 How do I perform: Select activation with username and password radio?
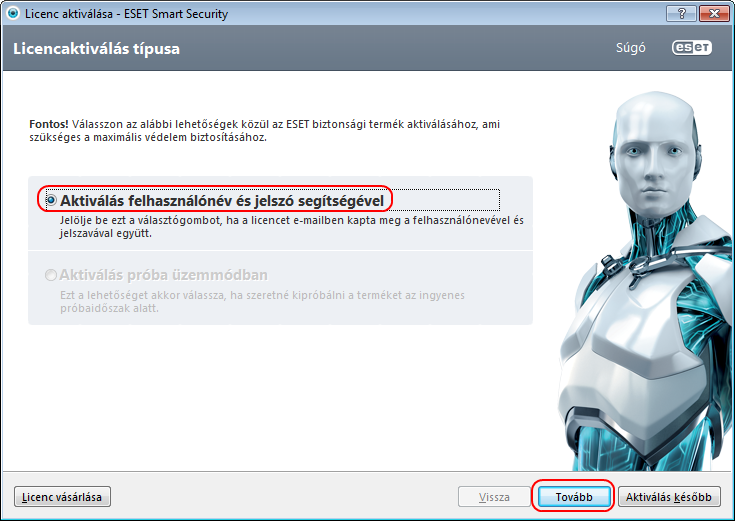pyautogui.click(x=51, y=201)
